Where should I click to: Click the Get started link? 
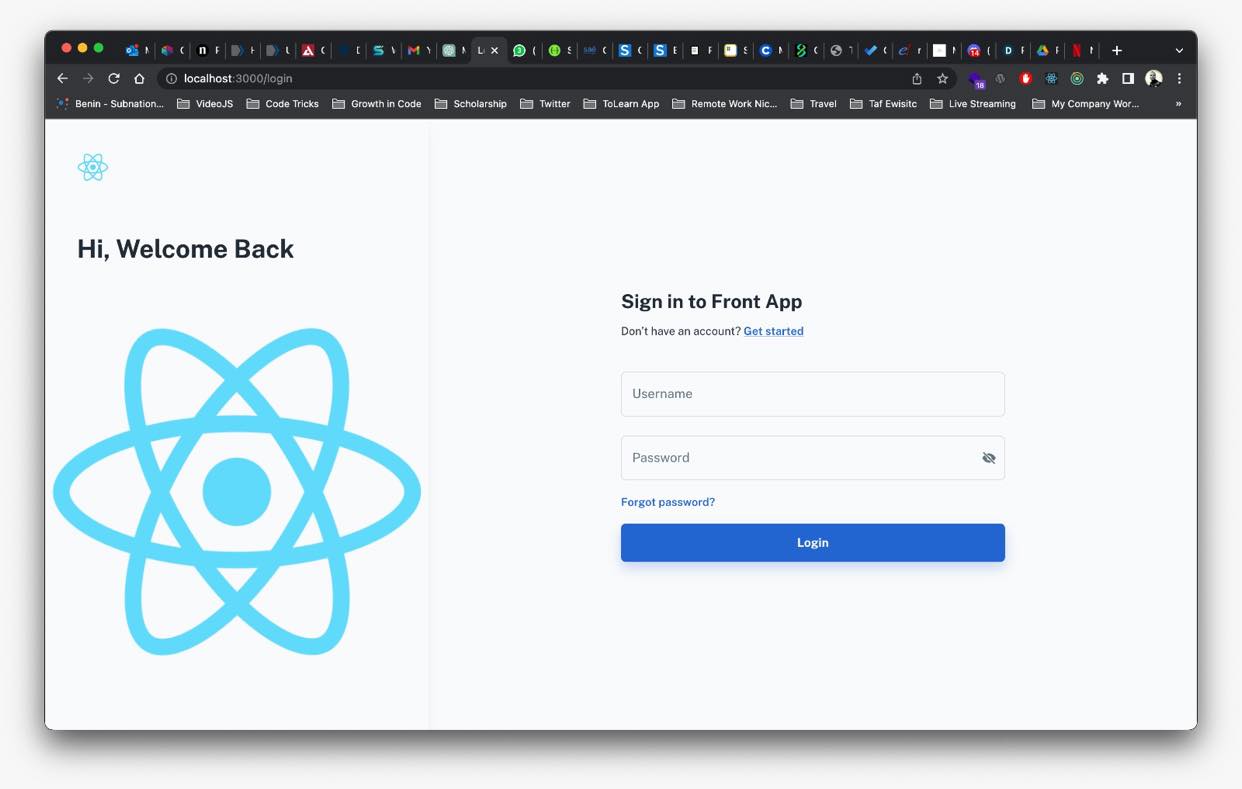pyautogui.click(x=773, y=331)
